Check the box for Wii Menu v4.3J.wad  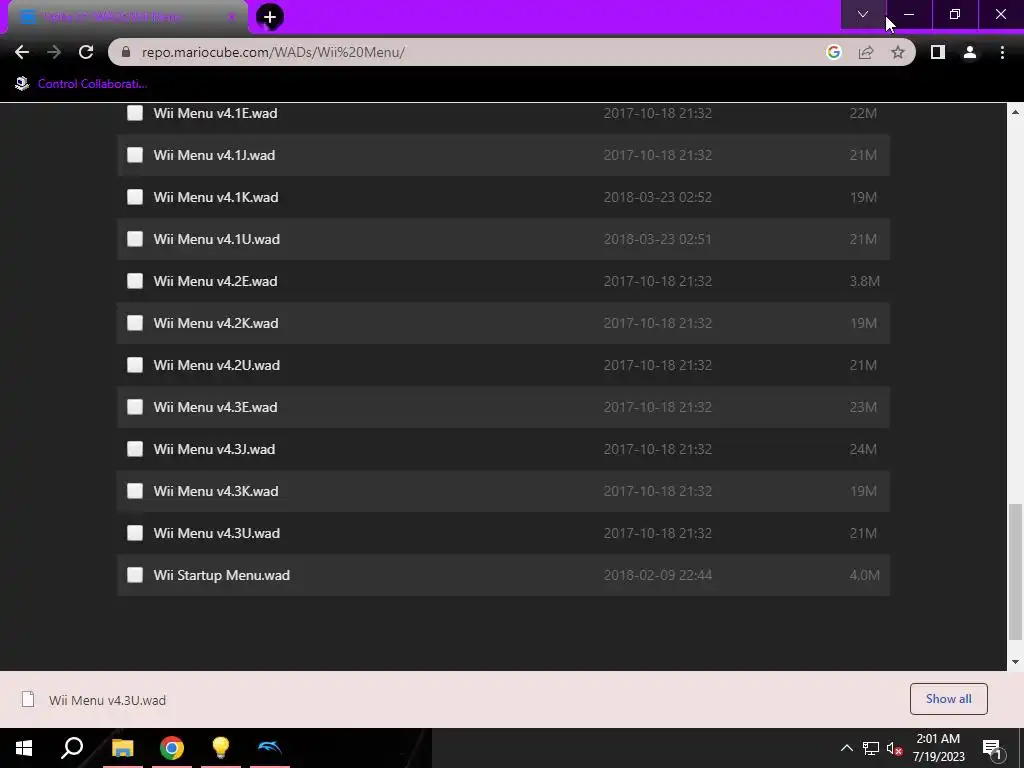pos(135,449)
